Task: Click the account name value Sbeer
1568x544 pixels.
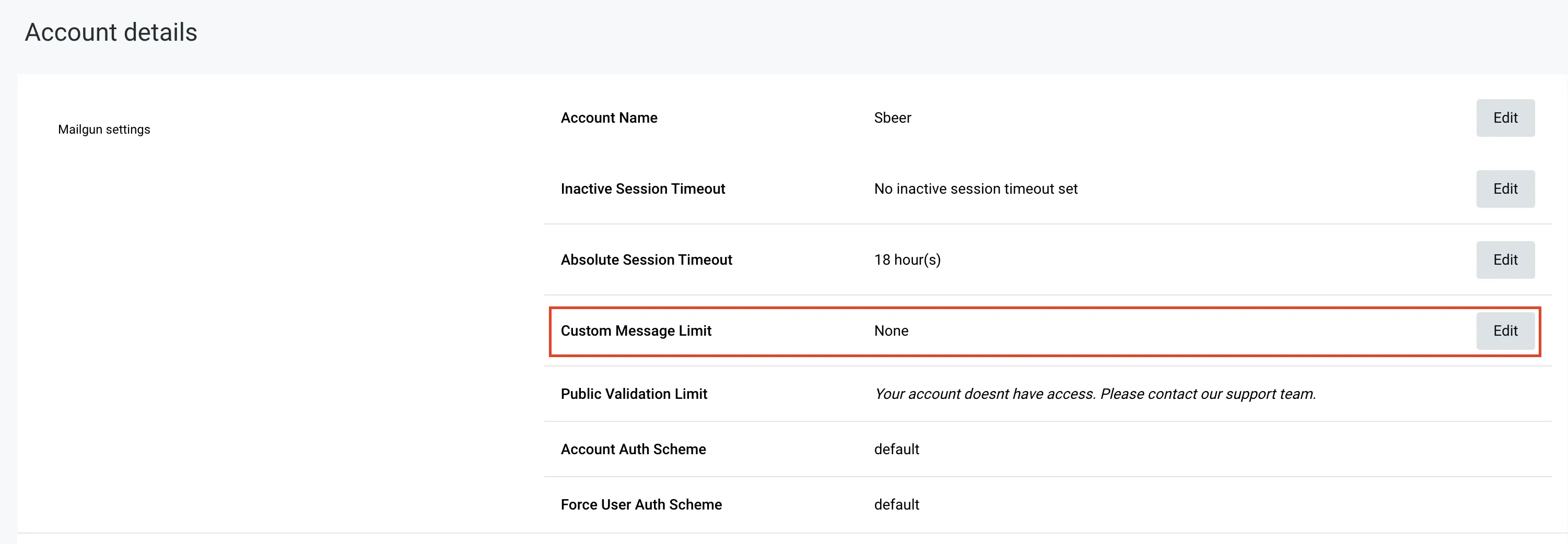Action: 892,118
